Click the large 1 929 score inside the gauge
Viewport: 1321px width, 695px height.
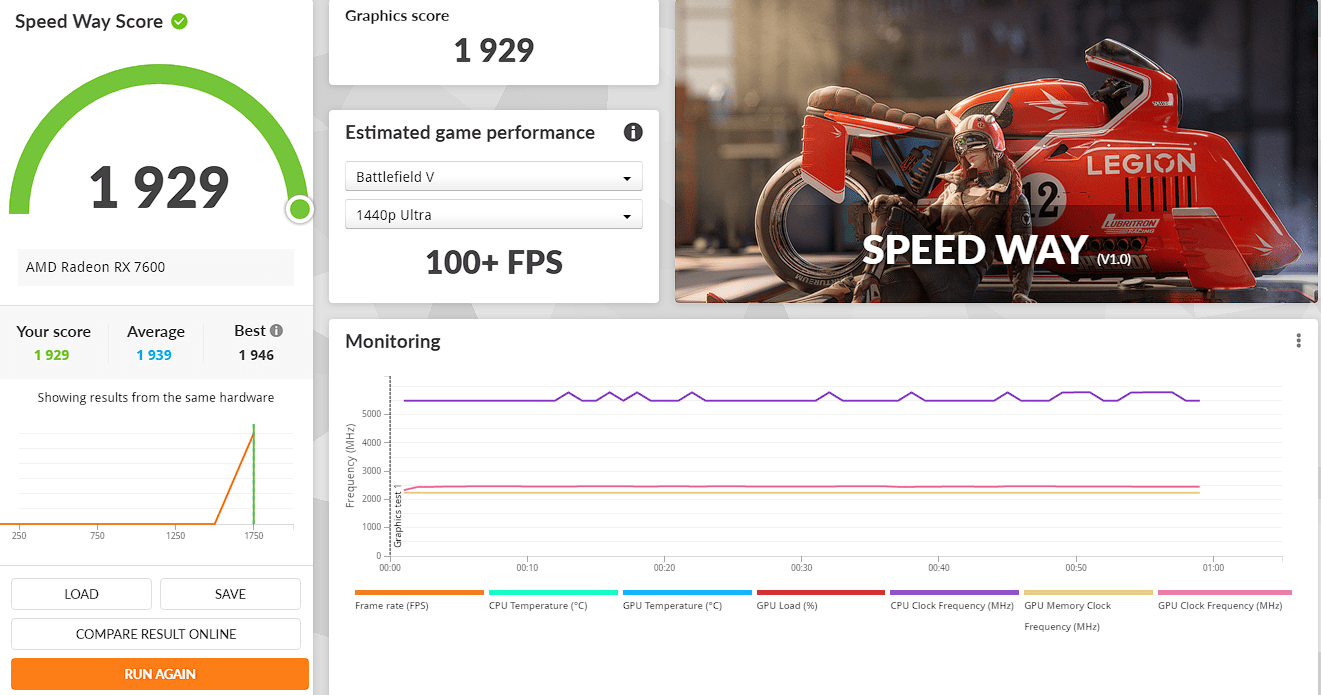160,187
